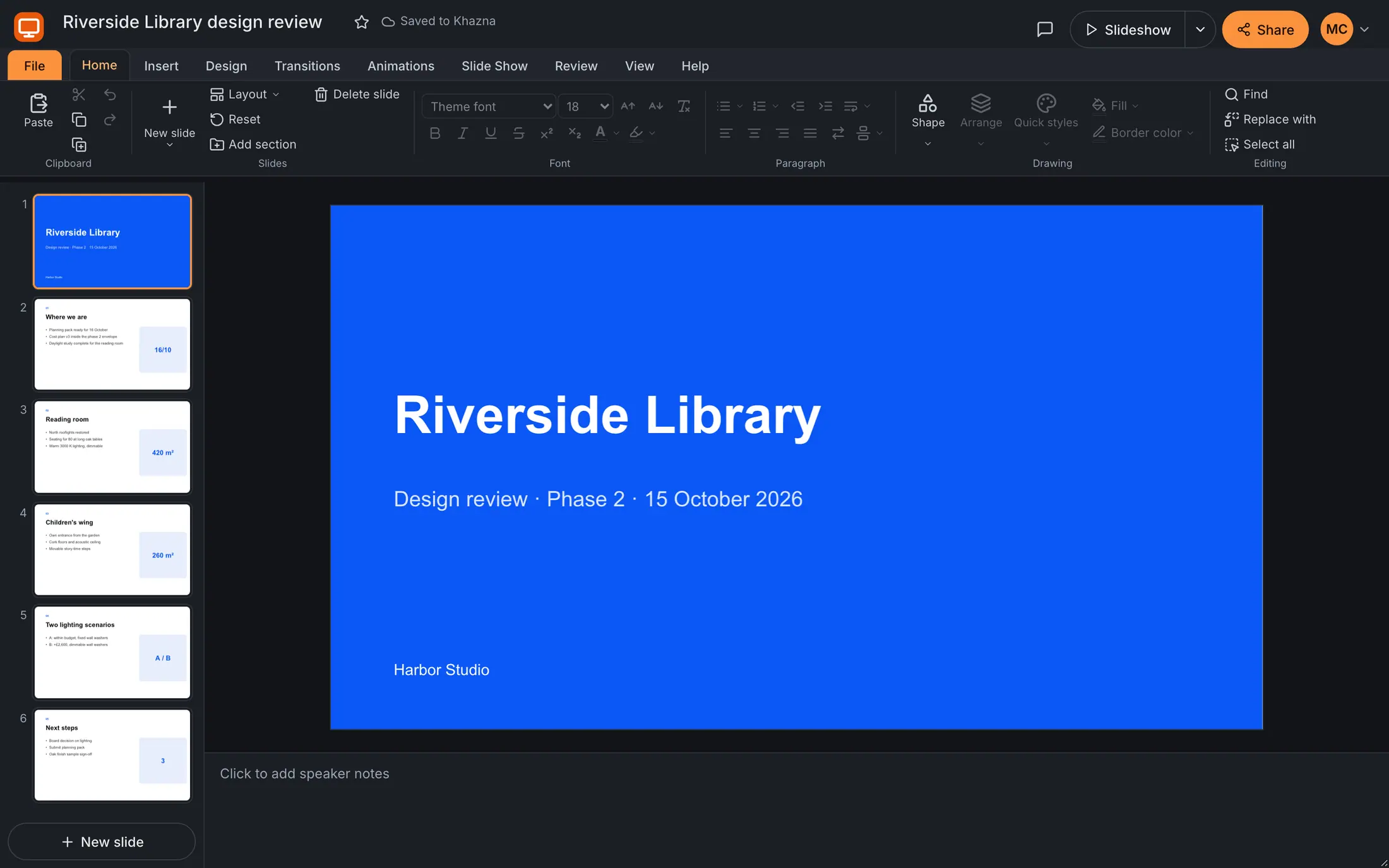This screenshot has width=1389, height=868.
Task: Decrease paragraph indent
Action: tap(797, 106)
